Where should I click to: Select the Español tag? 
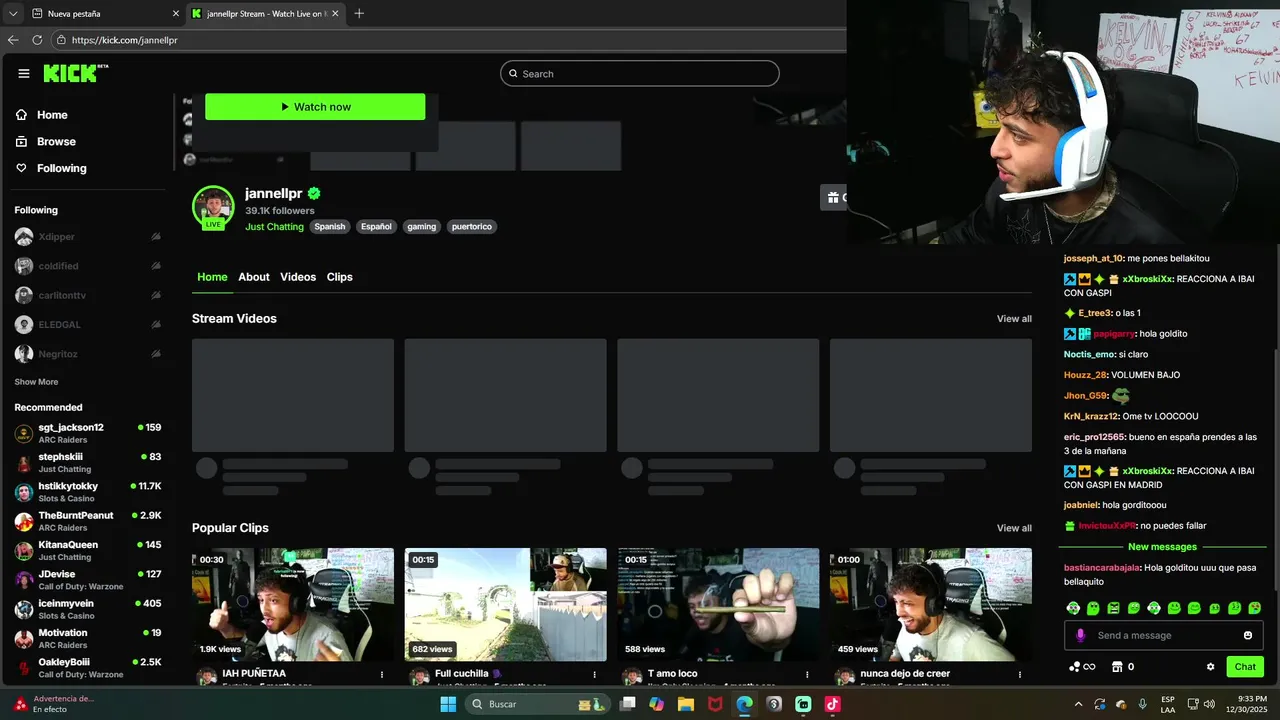[376, 227]
